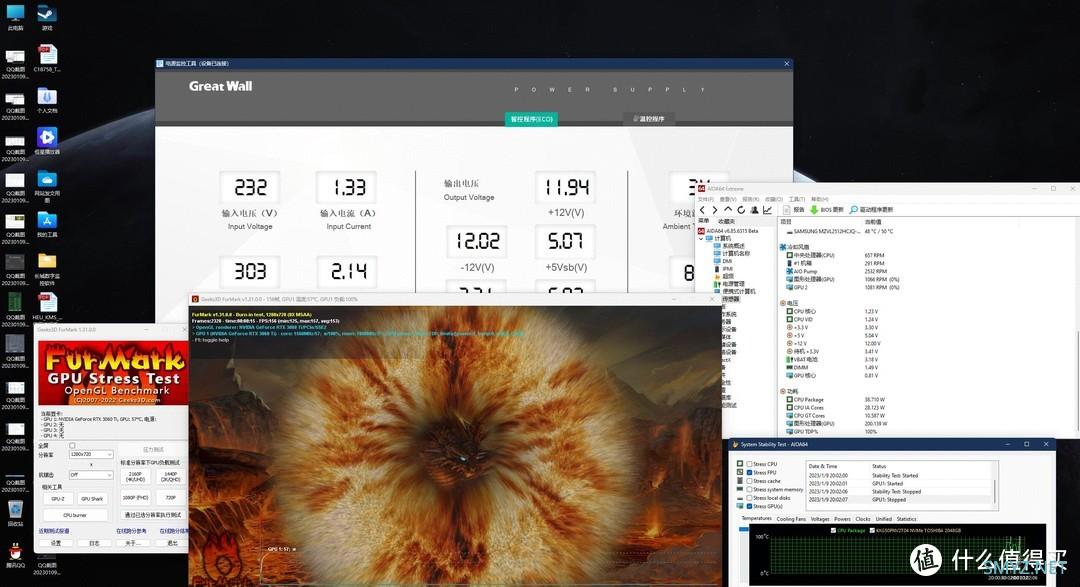
Task: Open the Steam 游戏 desktop icon
Action: pyautogui.click(x=47, y=17)
